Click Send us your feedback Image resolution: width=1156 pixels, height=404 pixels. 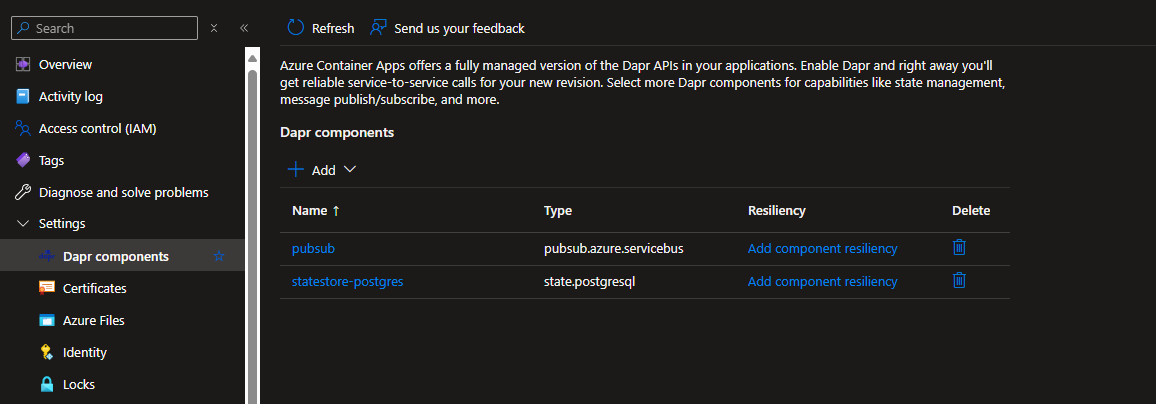[x=459, y=28]
